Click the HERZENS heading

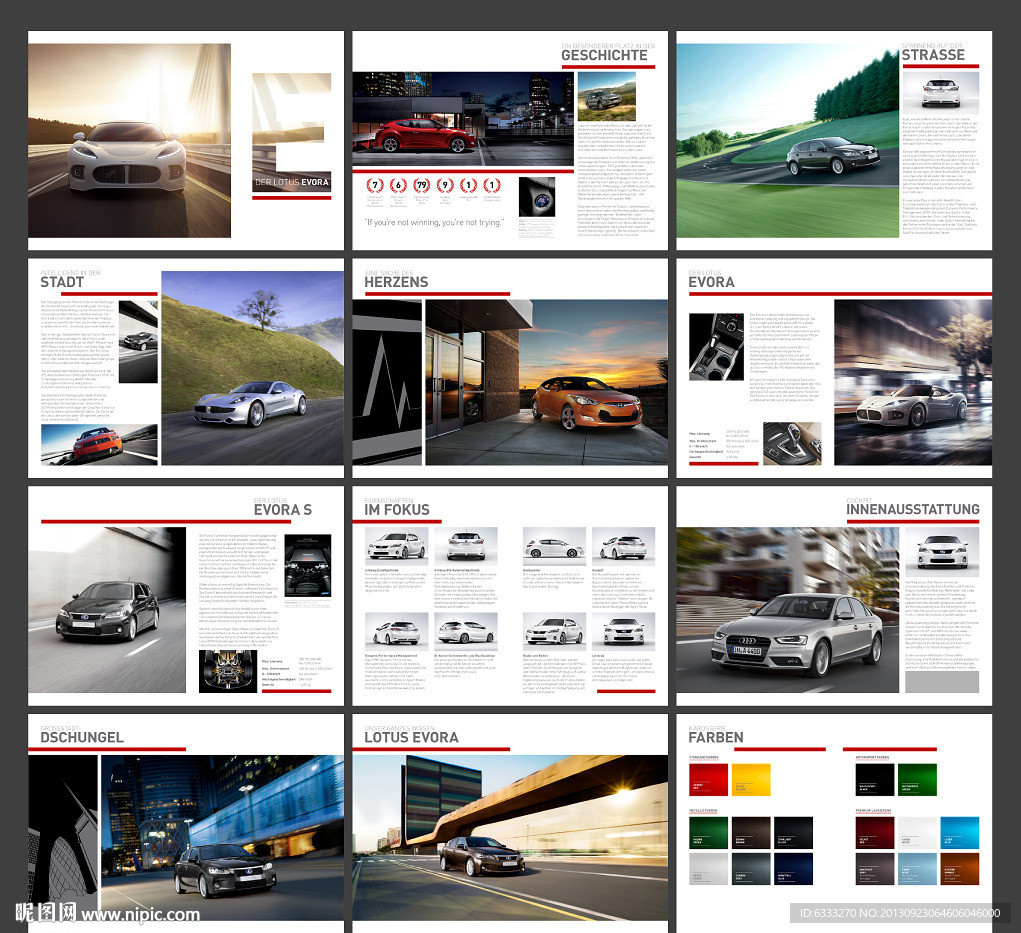pyautogui.click(x=396, y=283)
